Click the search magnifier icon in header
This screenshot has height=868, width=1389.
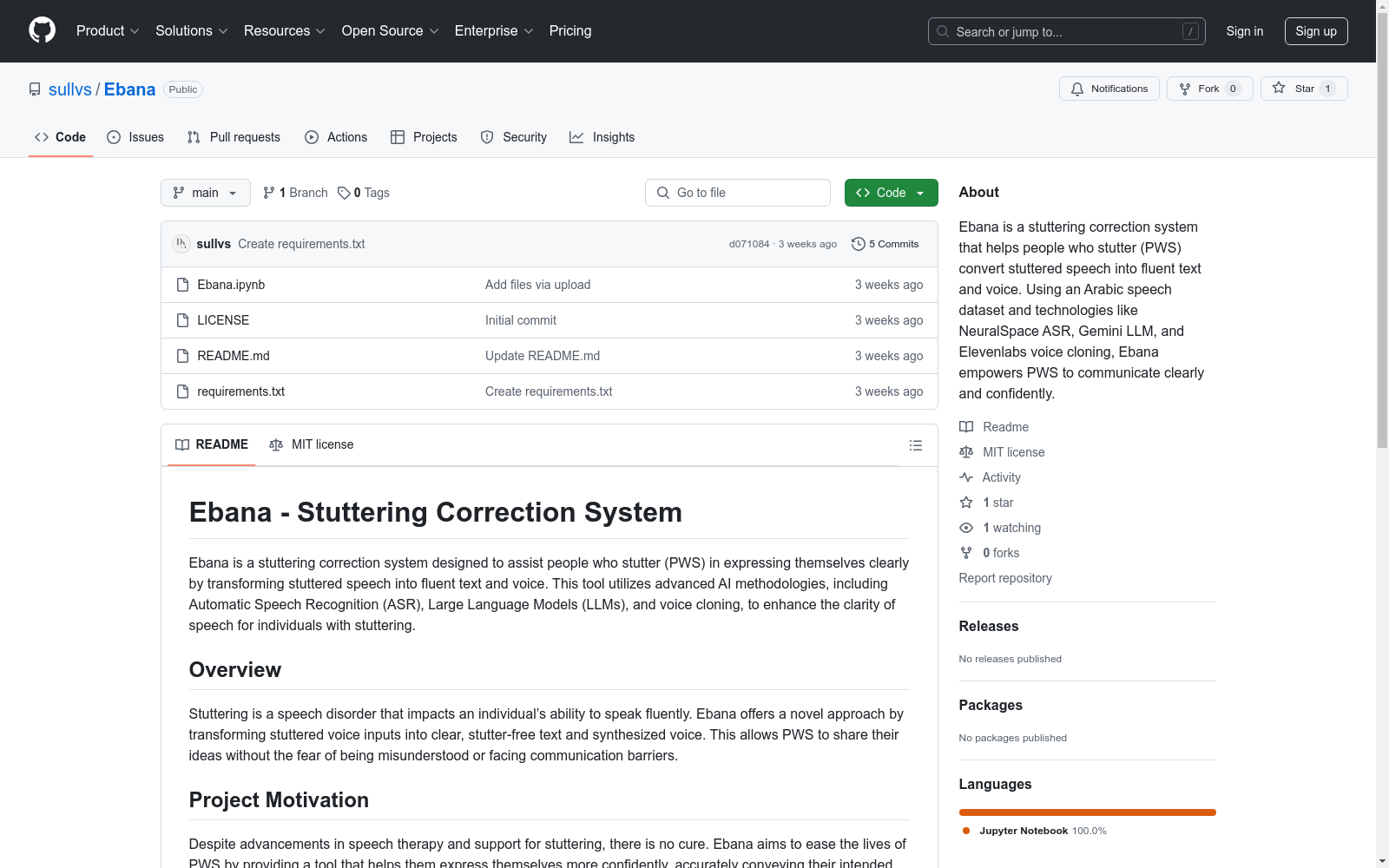click(x=943, y=31)
